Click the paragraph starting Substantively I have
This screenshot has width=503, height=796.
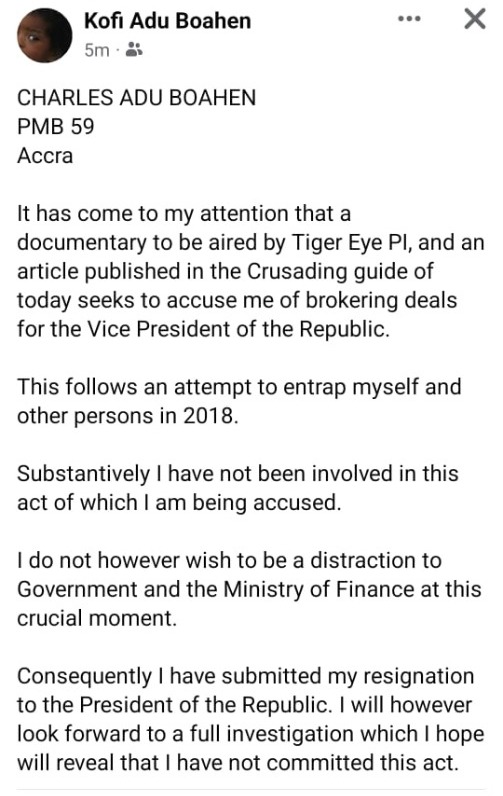click(238, 488)
